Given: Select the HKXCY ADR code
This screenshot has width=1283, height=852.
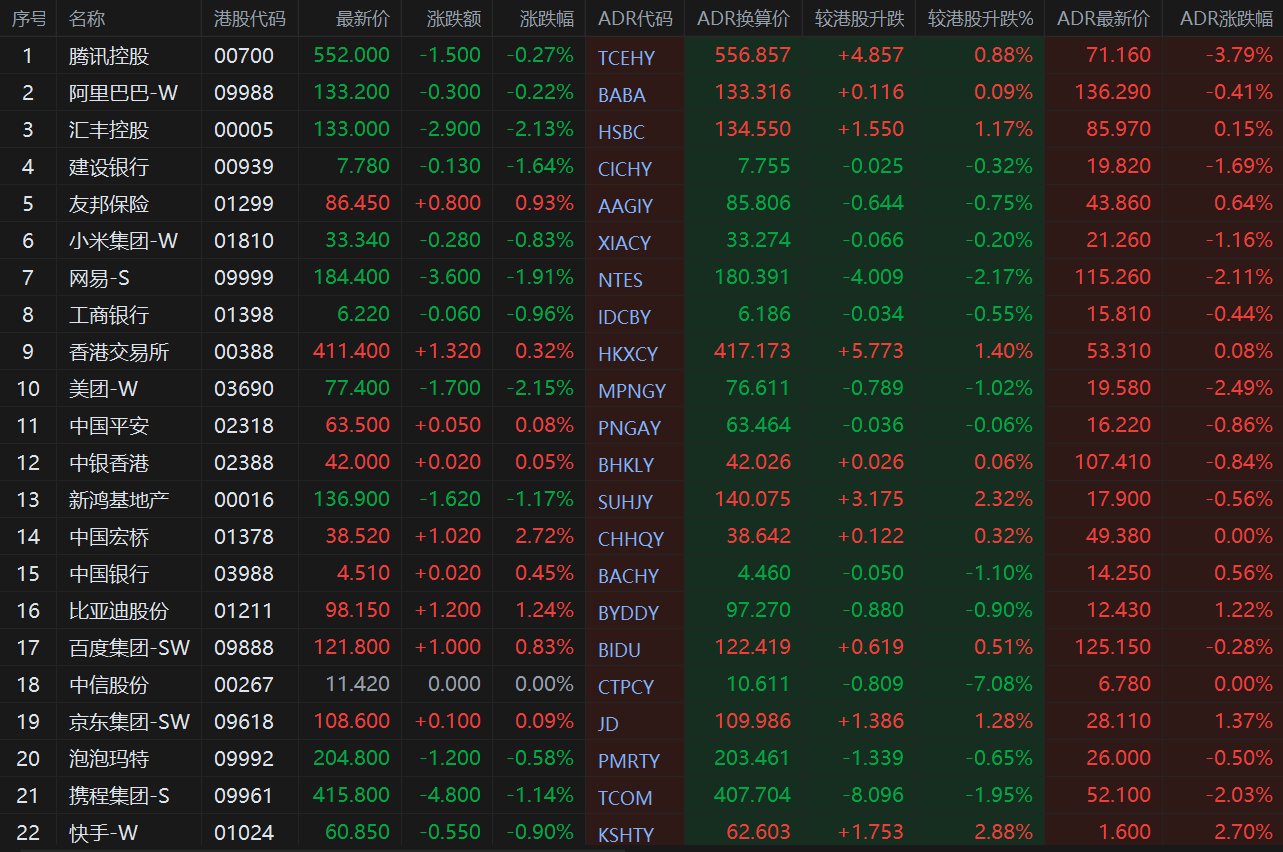Looking at the screenshot, I should tap(628, 354).
